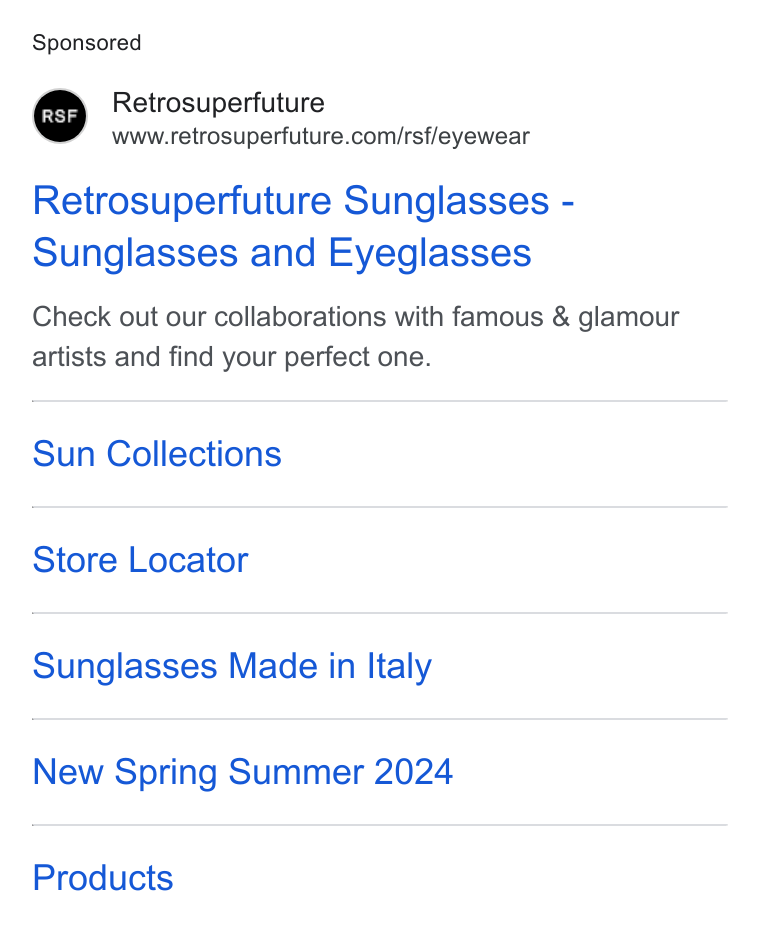Open the Retrosuperfuture Sunglasses headline link
This screenshot has height=930, width=760.
303,227
